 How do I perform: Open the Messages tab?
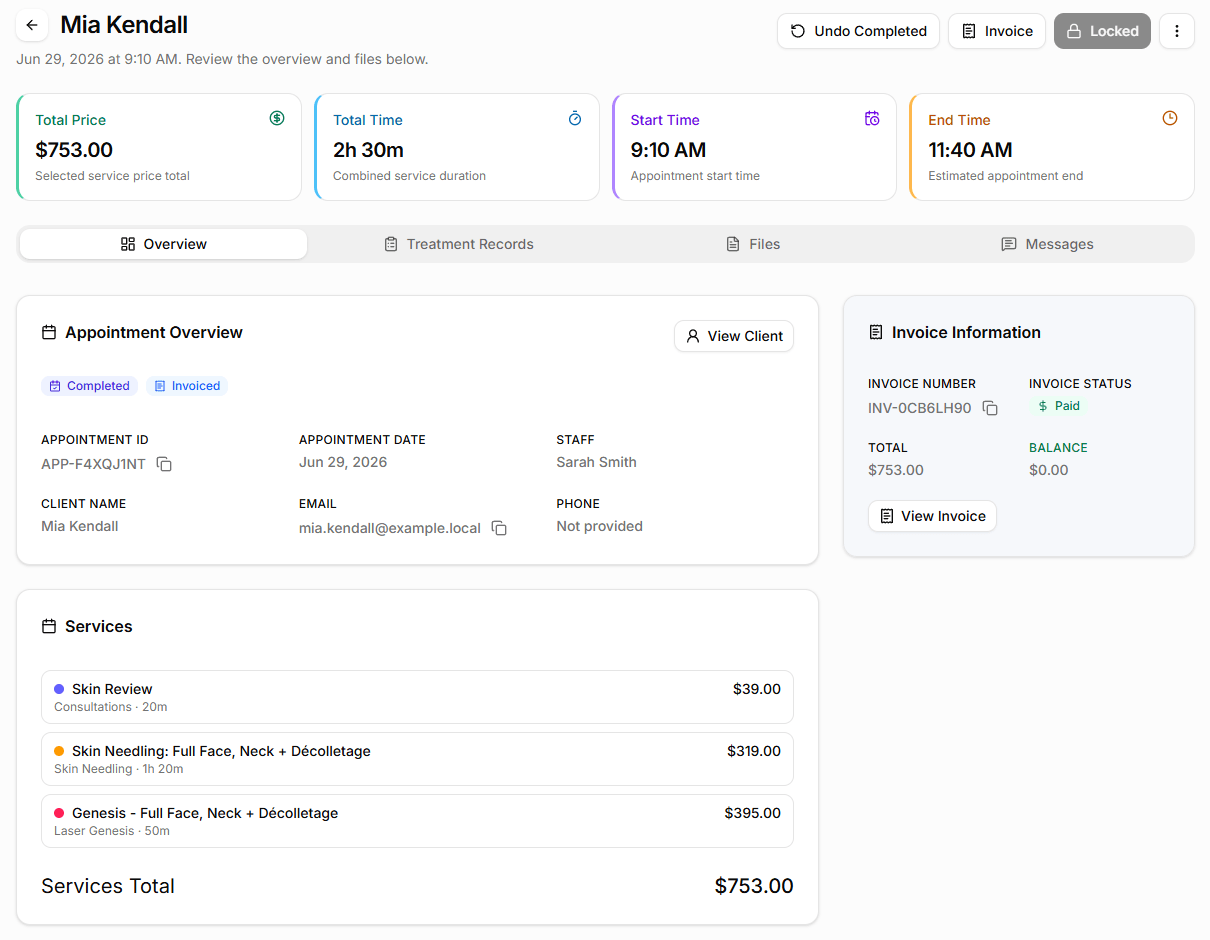pyautogui.click(x=1047, y=244)
